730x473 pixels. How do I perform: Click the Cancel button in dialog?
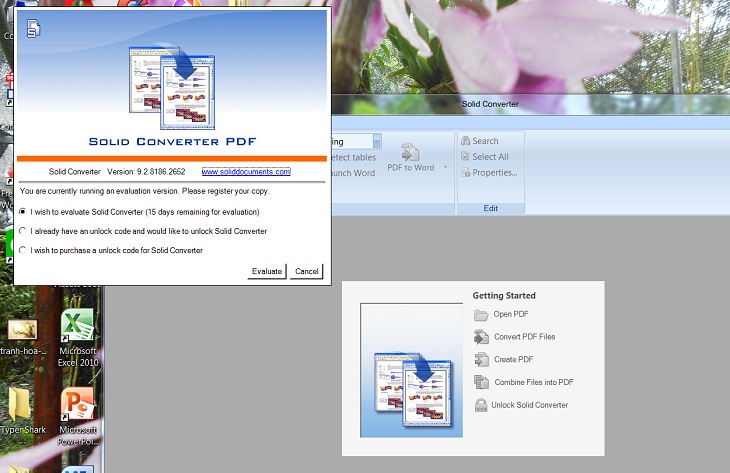[306, 271]
